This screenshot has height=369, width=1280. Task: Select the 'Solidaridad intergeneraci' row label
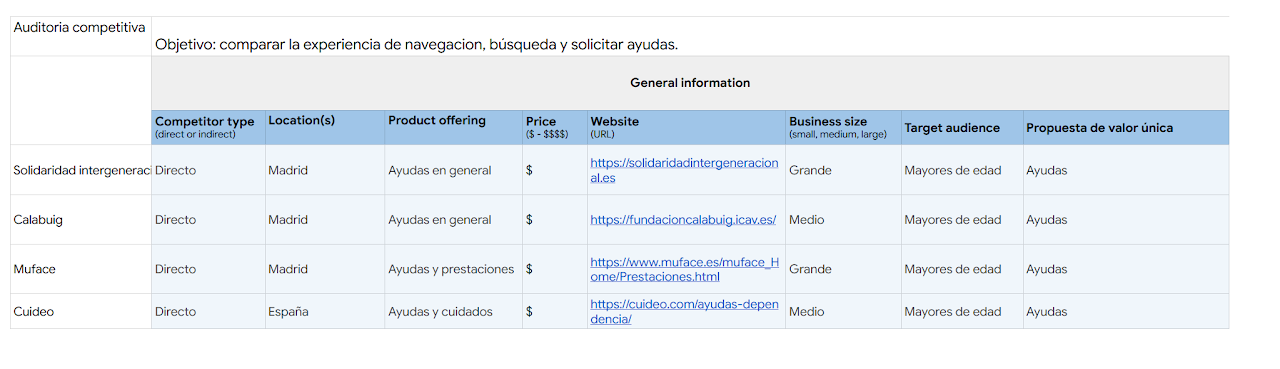[x=80, y=170]
